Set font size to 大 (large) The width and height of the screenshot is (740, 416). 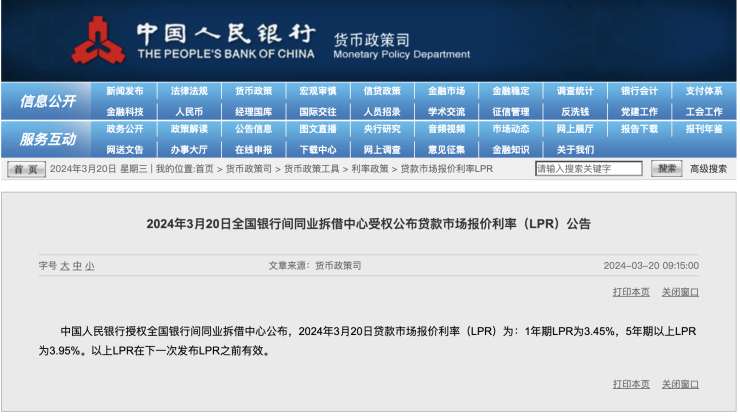pos(64,266)
